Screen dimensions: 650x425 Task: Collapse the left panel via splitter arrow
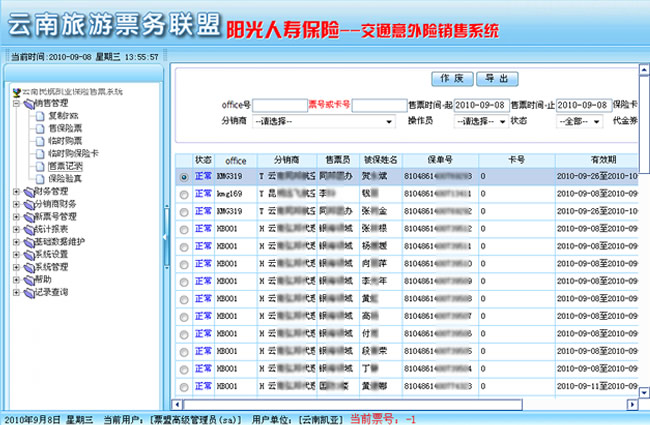coord(165,237)
